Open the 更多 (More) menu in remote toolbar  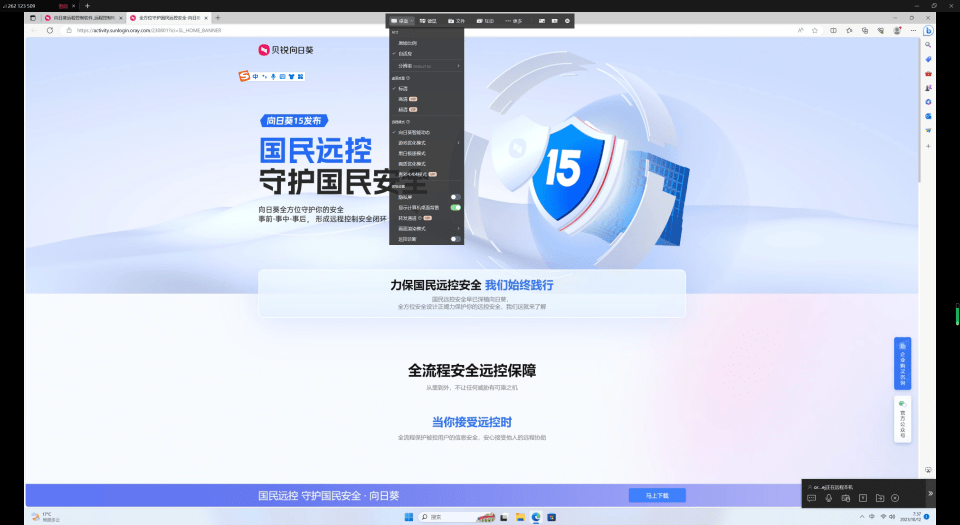click(514, 21)
